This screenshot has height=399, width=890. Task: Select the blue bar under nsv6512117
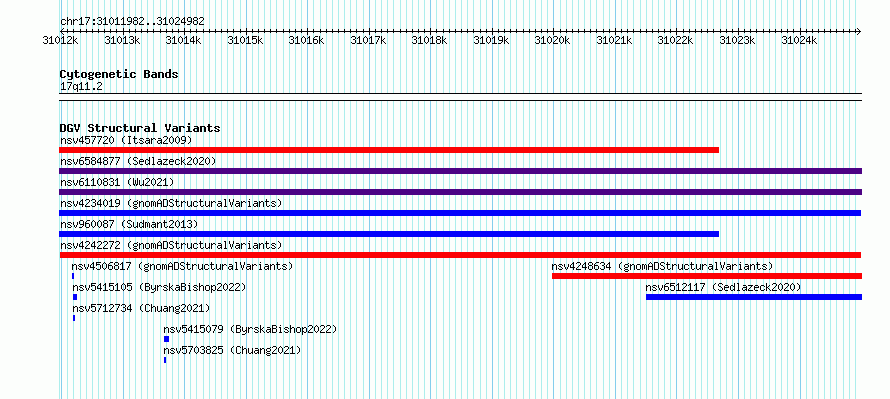pyautogui.click(x=754, y=297)
